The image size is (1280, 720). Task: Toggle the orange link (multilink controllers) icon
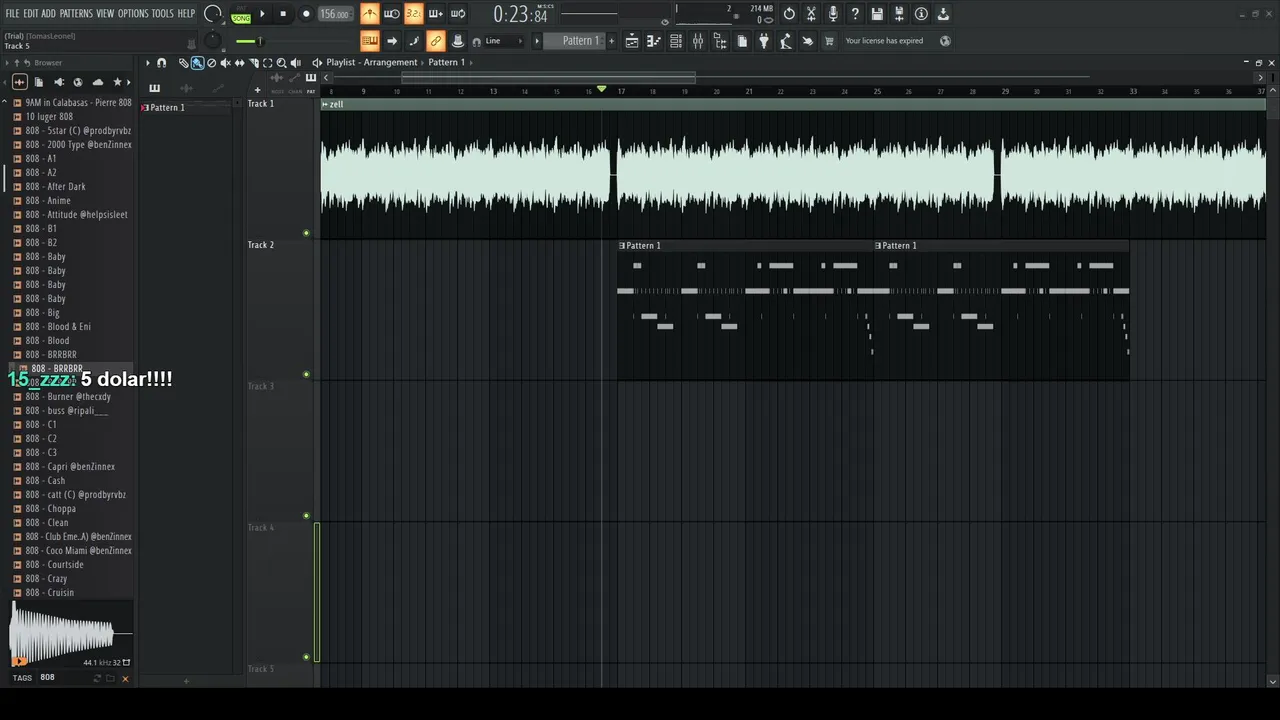point(435,41)
